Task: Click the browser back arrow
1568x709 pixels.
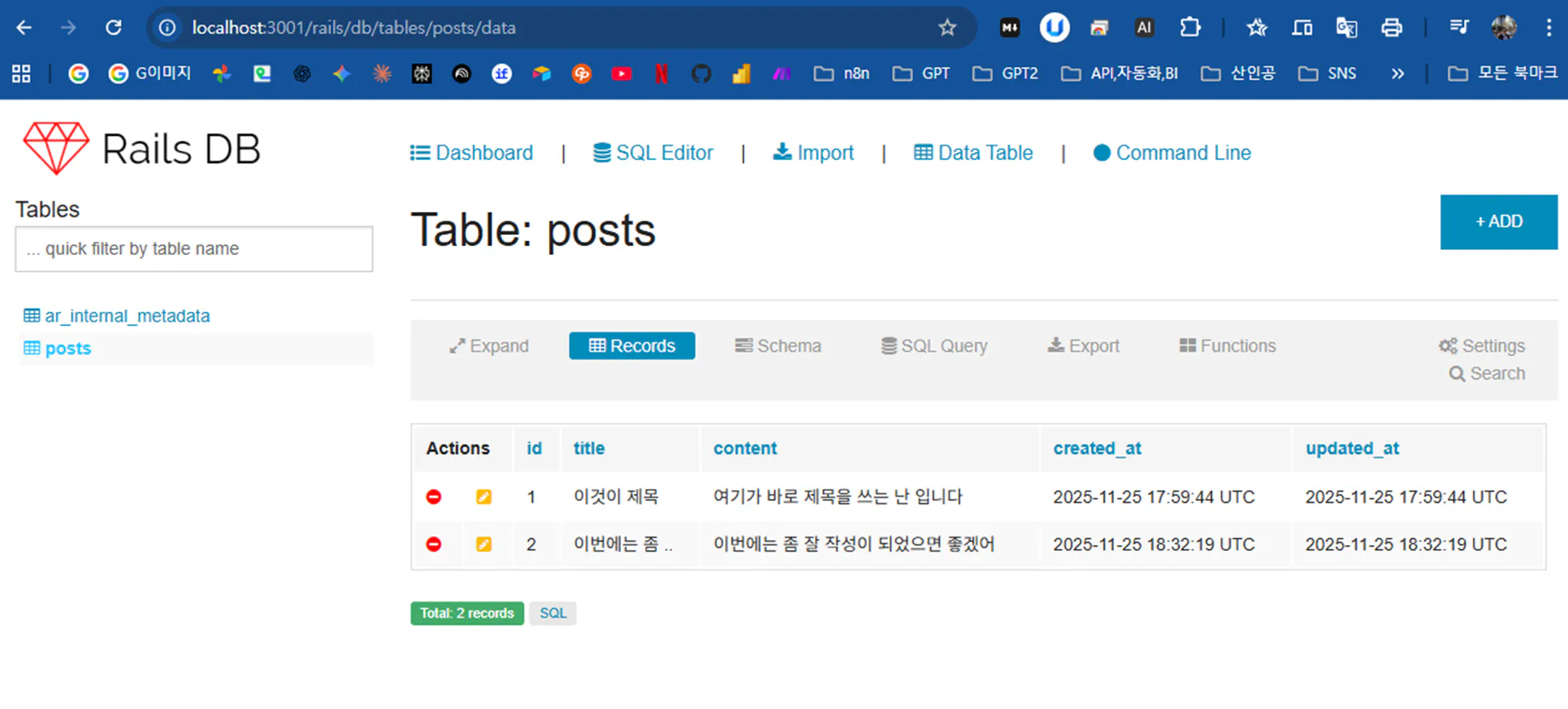Action: [x=24, y=28]
